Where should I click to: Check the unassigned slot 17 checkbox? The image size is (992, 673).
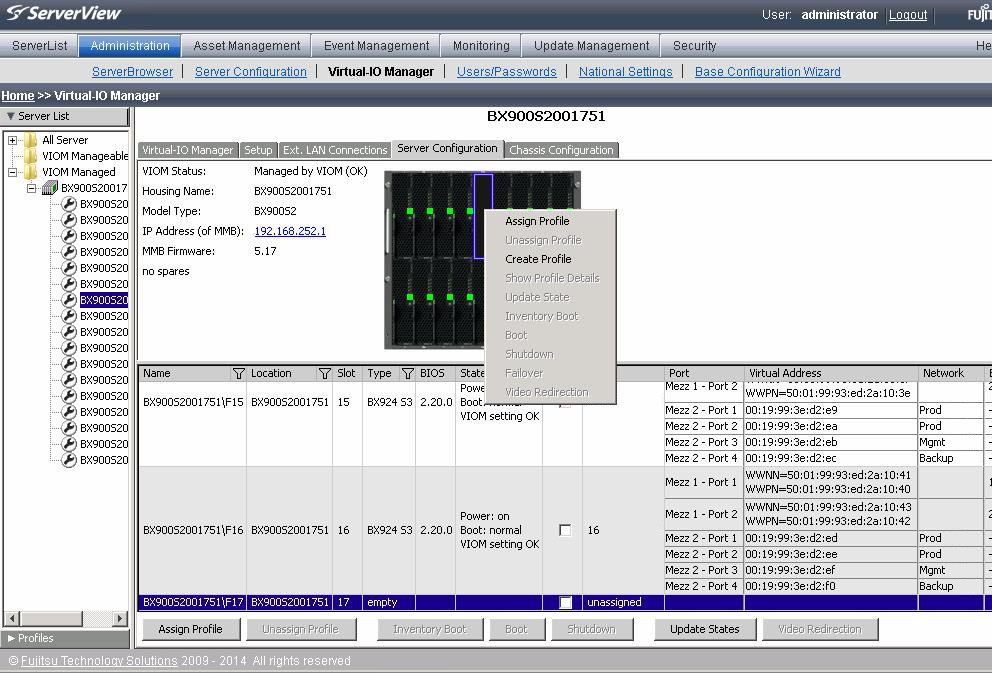pos(564,601)
